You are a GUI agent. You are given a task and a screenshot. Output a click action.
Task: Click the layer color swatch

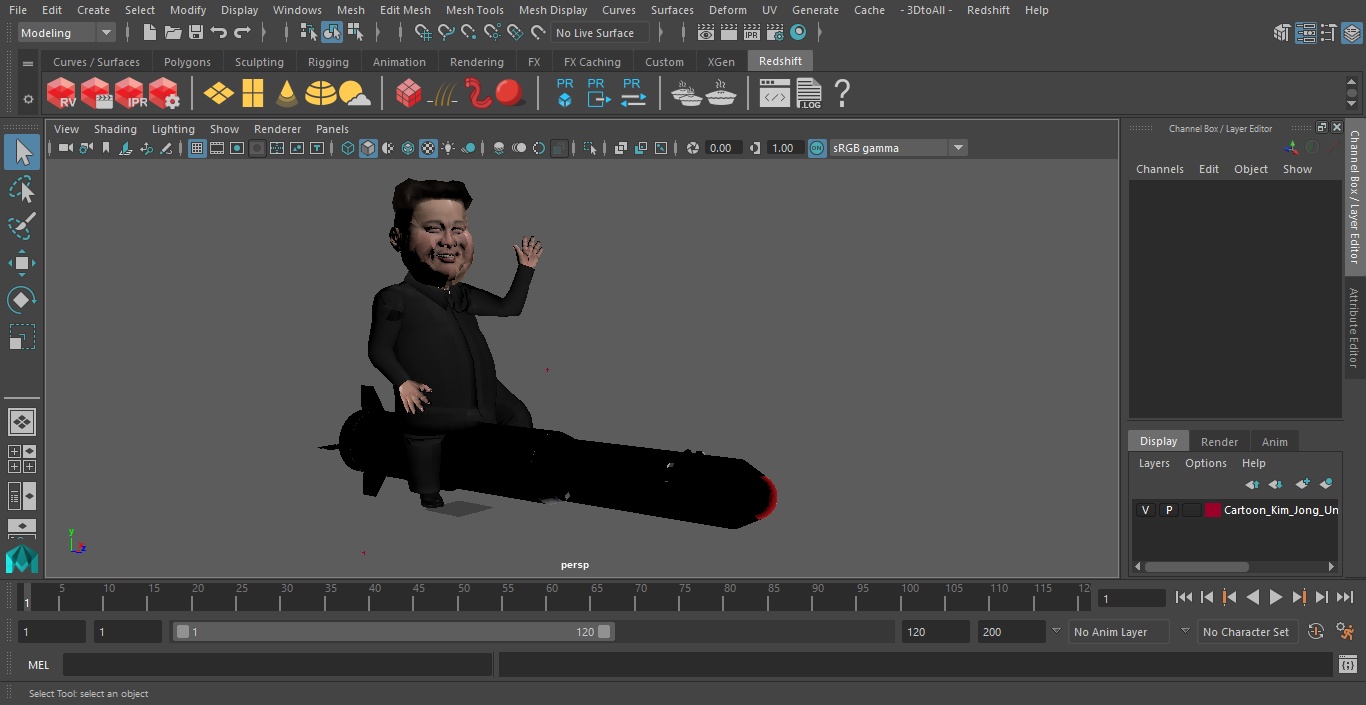click(1213, 510)
